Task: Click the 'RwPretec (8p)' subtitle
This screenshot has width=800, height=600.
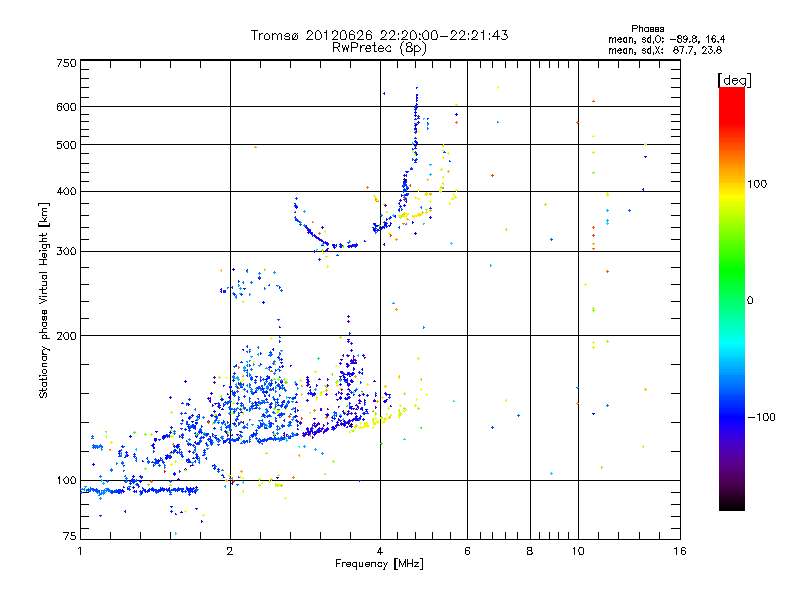Action: 379,48
